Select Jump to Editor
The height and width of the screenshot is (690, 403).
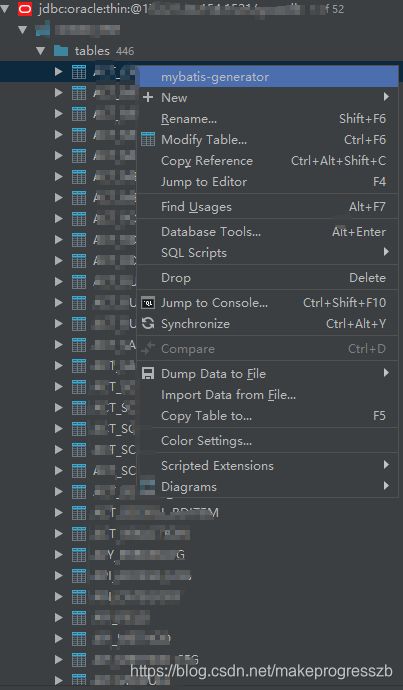[x=269, y=182]
